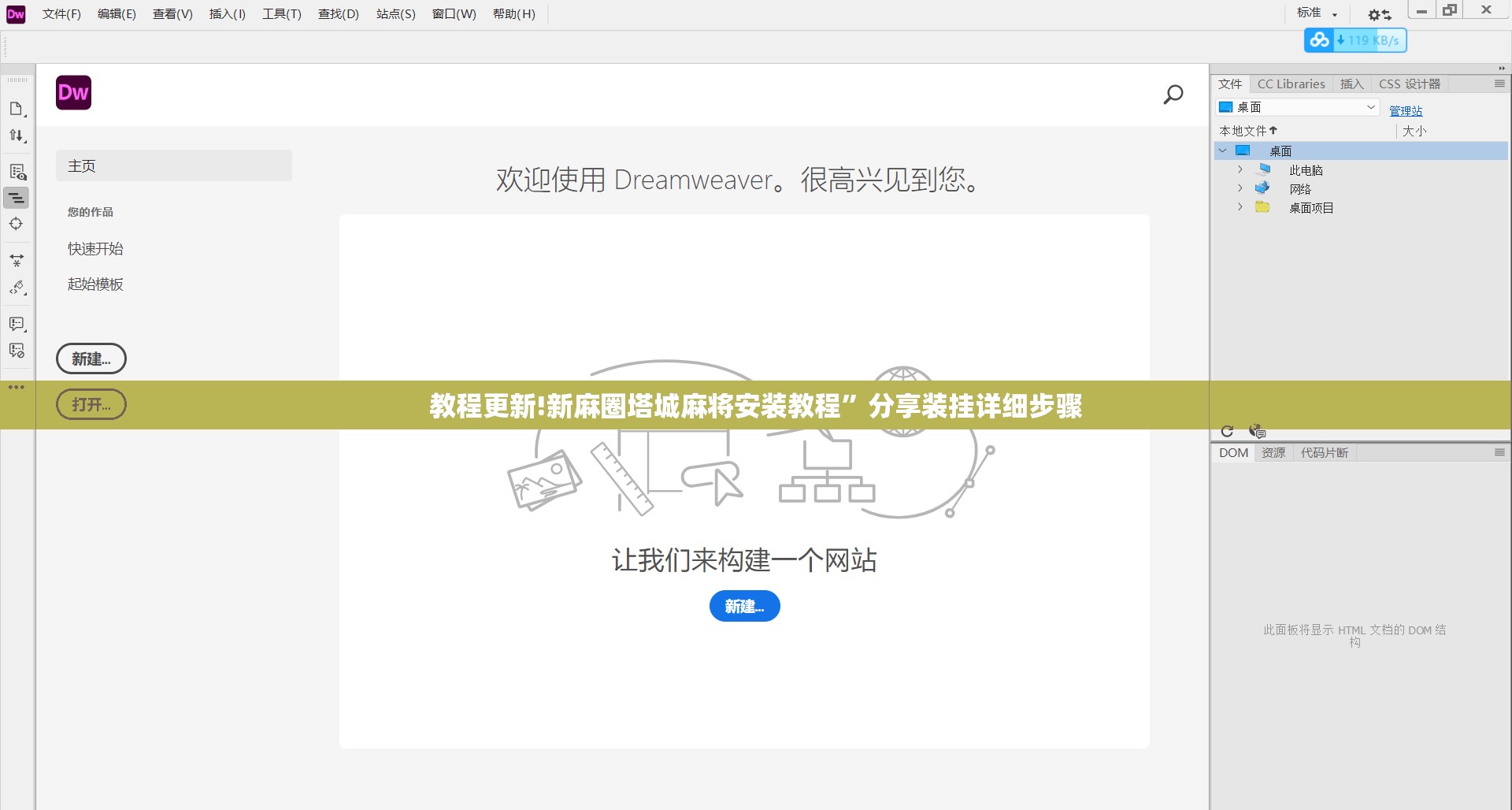Switch to the 代码片断 tab

tap(1325, 452)
